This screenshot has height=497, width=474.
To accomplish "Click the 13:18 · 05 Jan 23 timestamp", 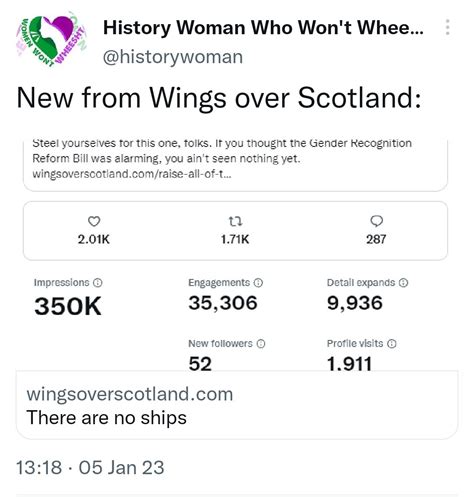I will point(90,467).
